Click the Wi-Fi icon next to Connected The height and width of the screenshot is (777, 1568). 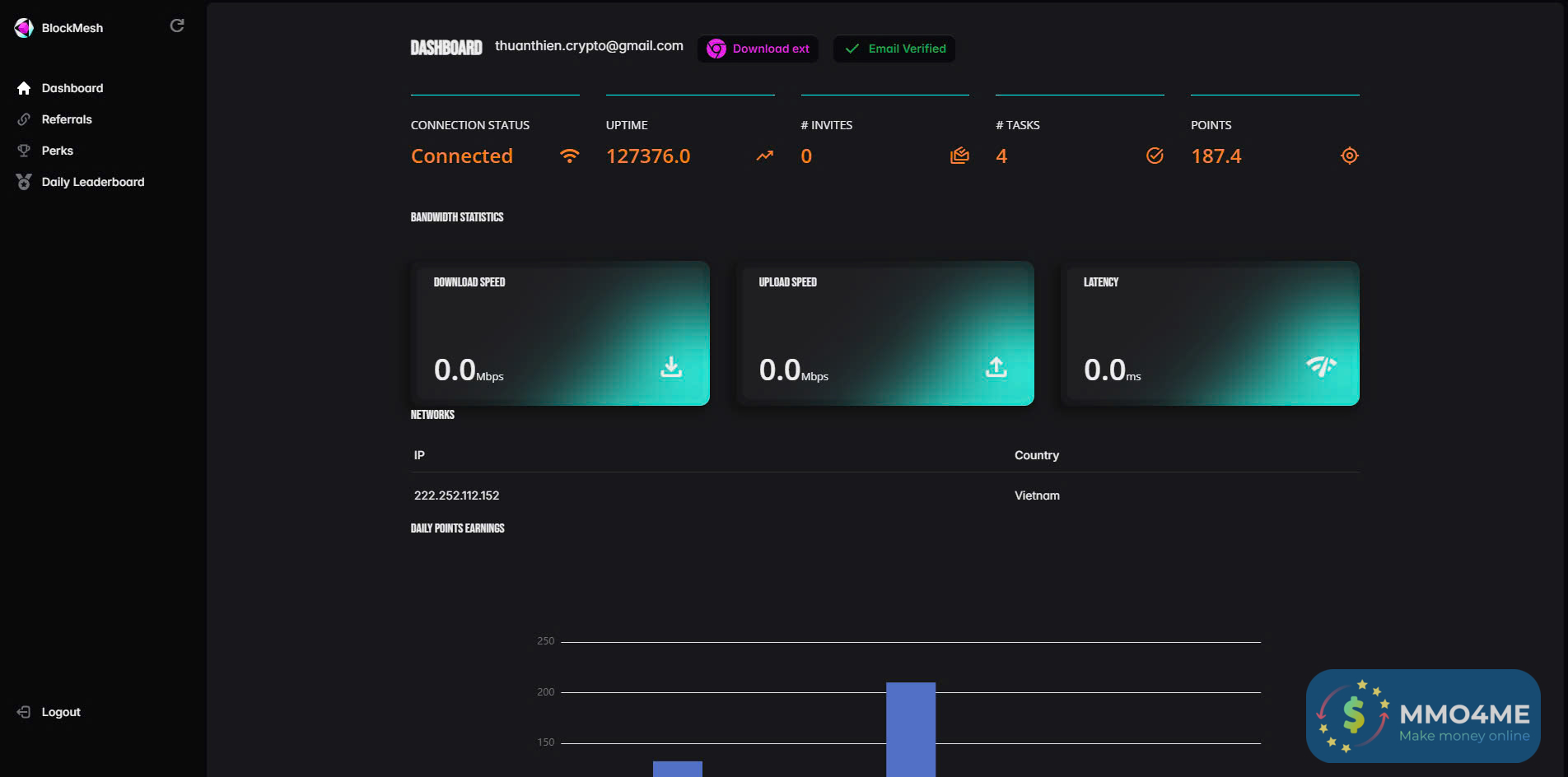coord(569,156)
